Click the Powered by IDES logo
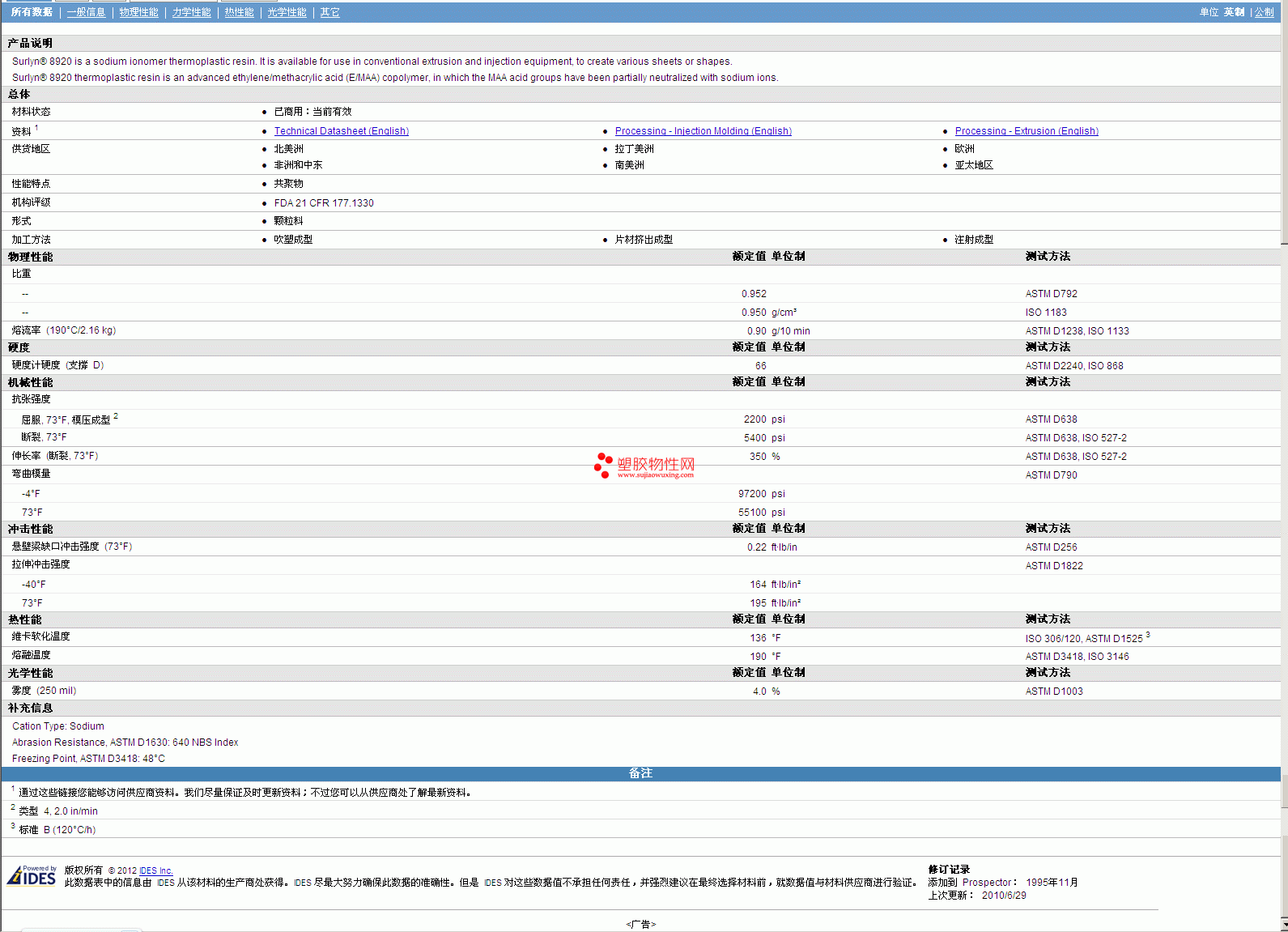The image size is (1288, 932). coord(32,876)
